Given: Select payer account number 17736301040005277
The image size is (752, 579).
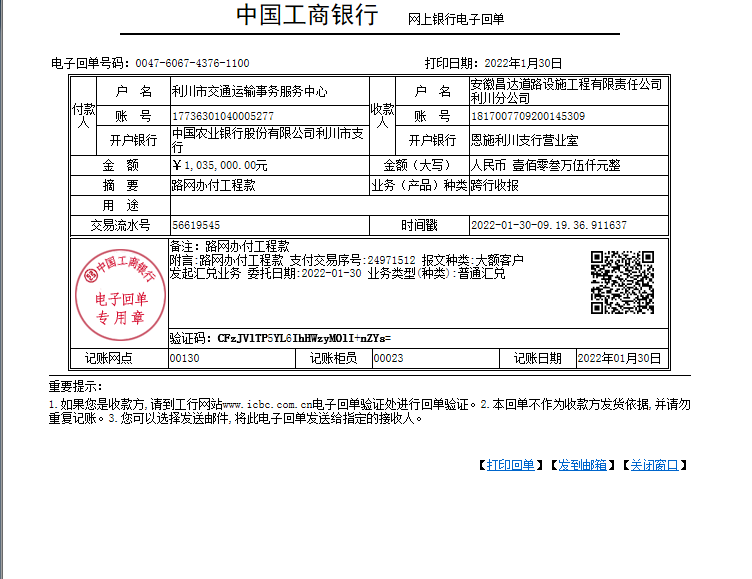Looking at the screenshot, I should tap(223, 116).
